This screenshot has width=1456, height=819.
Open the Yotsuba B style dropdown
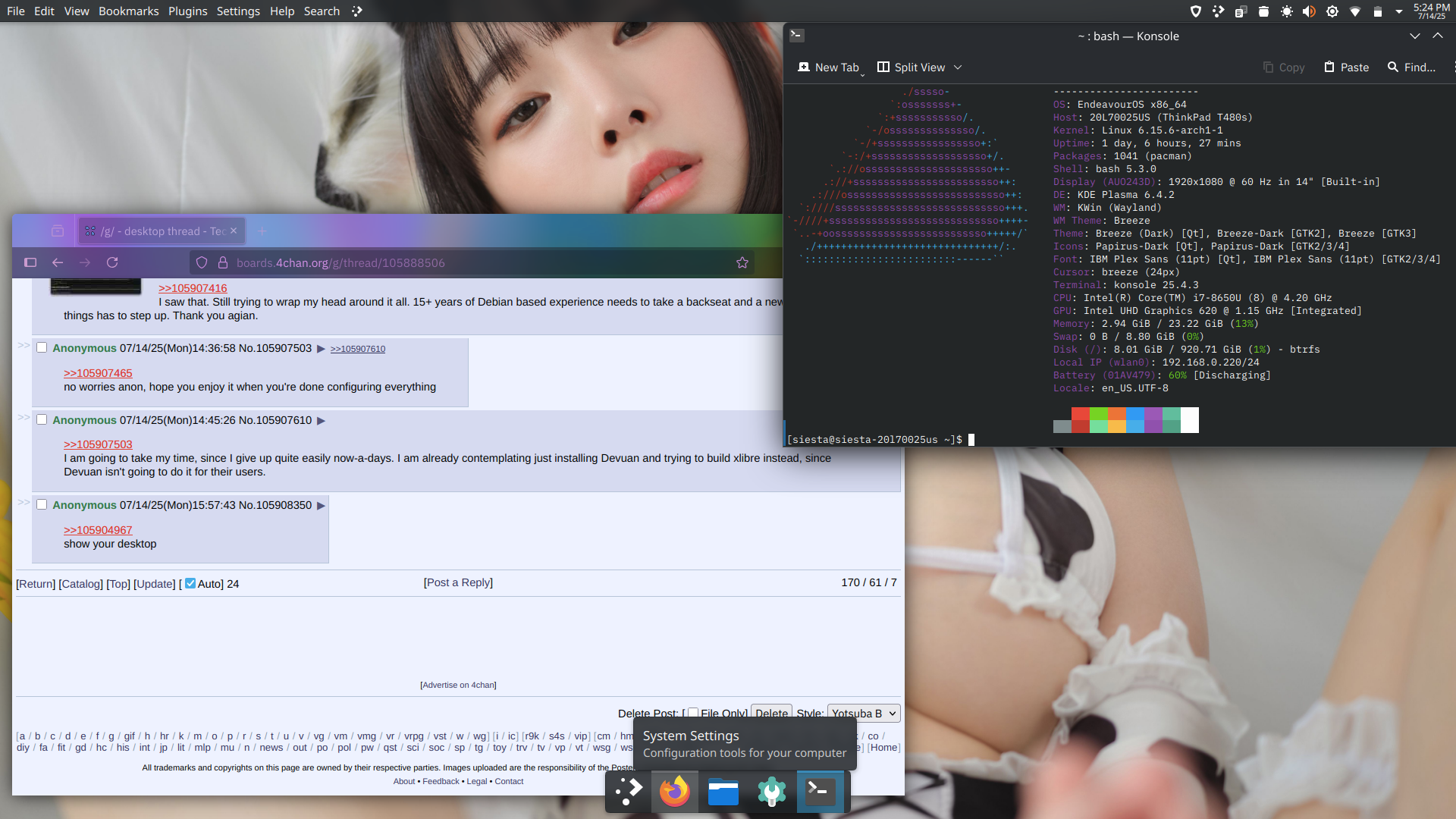[864, 713]
